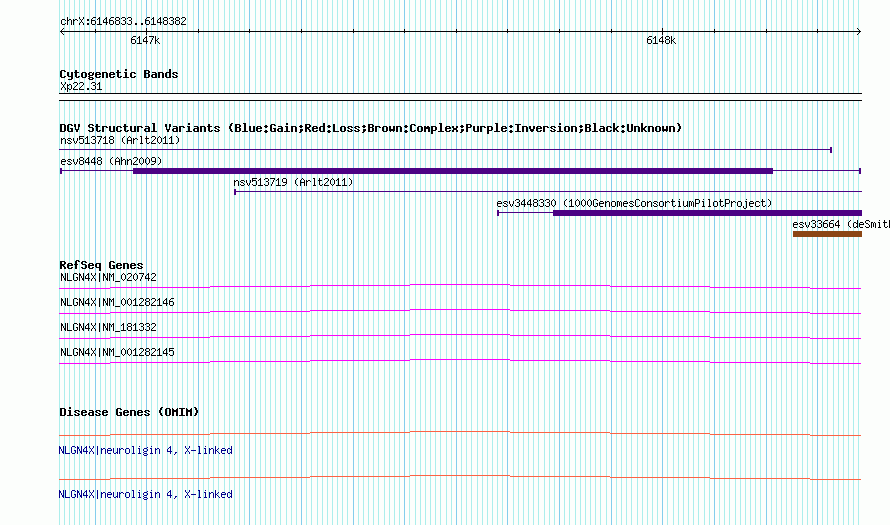Select the esv3448330 1000GenomesConsortiumPilotProject label
890x525 pixels.
click(x=635, y=203)
